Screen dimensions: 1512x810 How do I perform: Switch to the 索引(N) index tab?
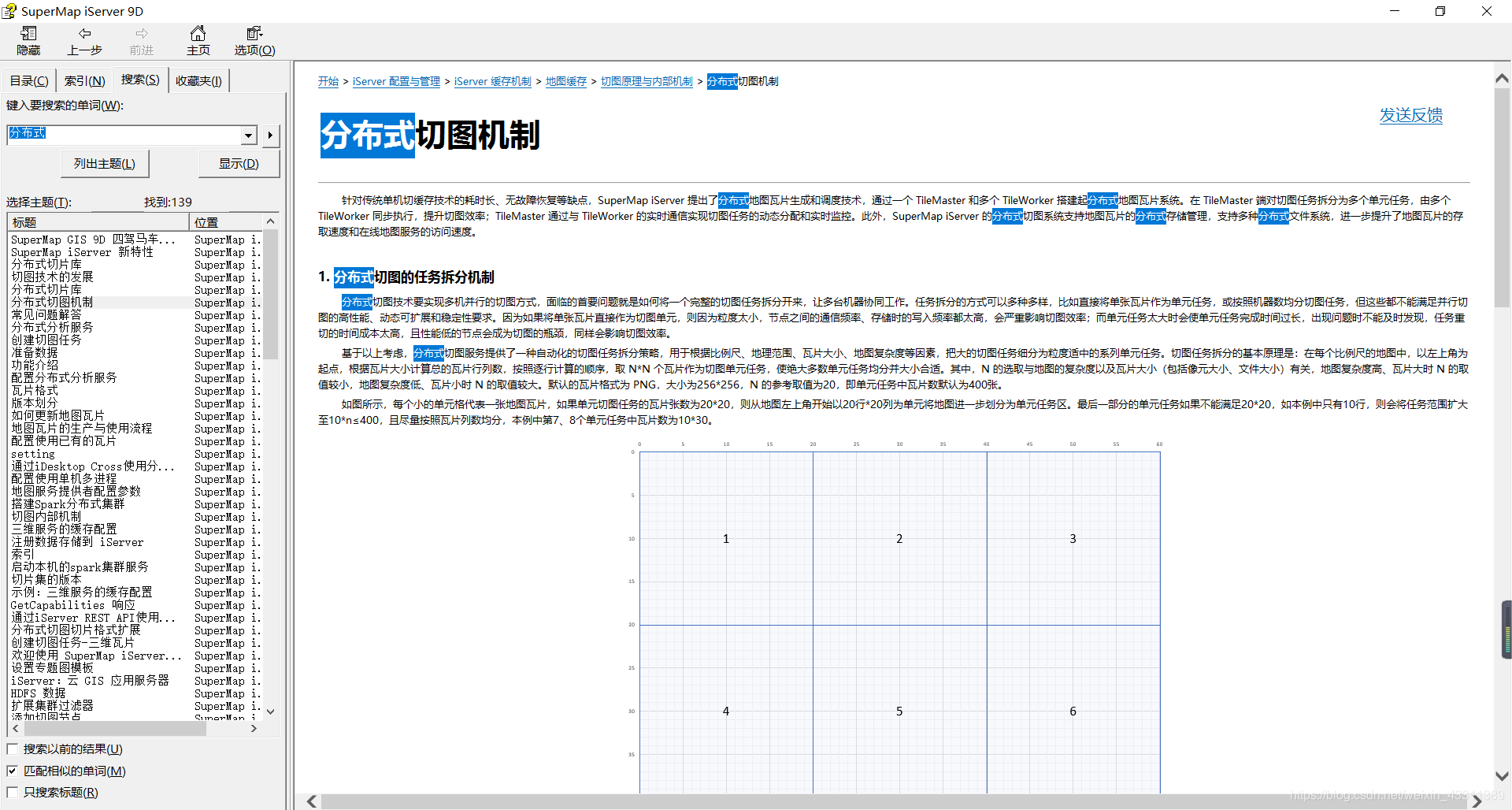(x=84, y=80)
